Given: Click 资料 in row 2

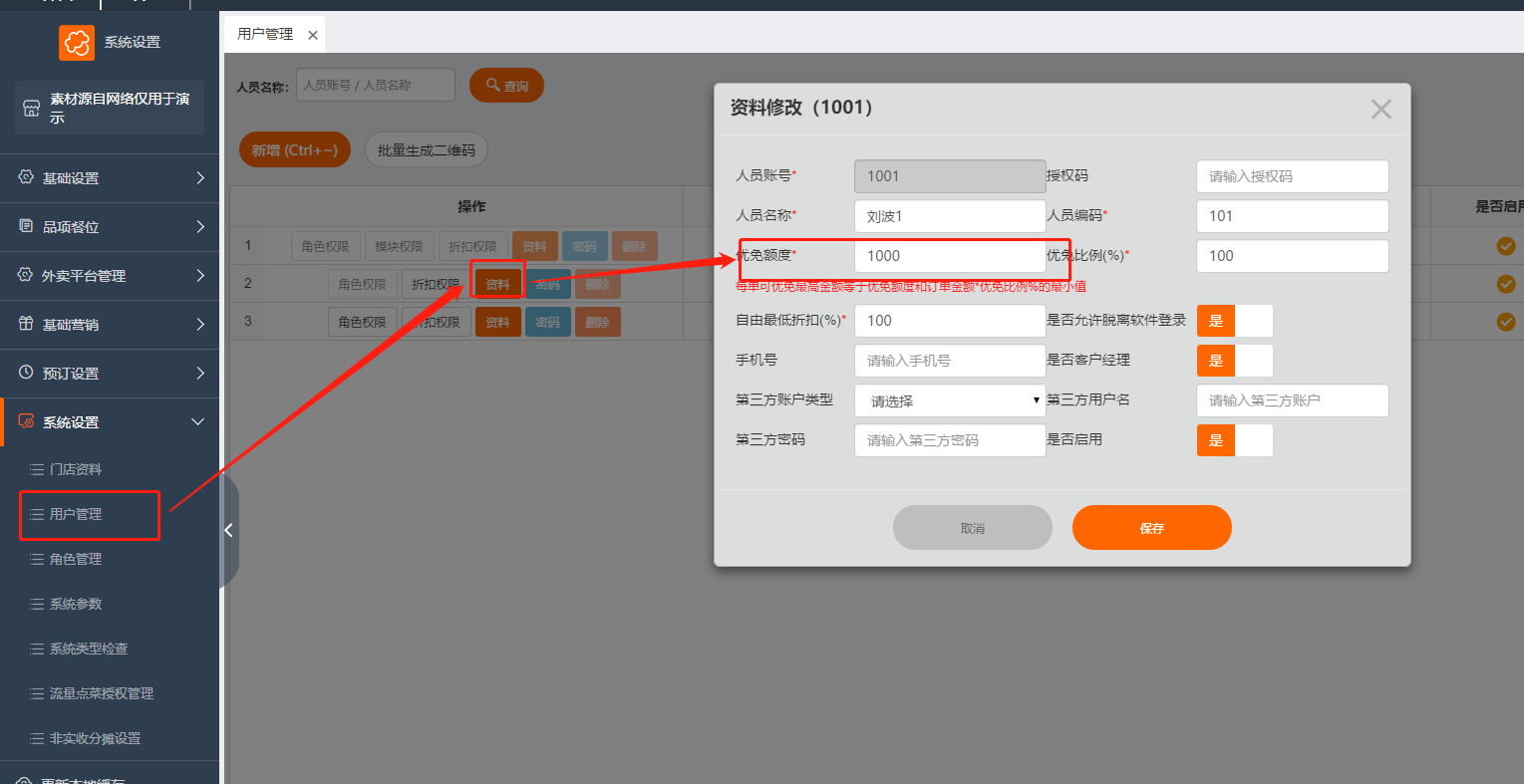Looking at the screenshot, I should pos(497,284).
